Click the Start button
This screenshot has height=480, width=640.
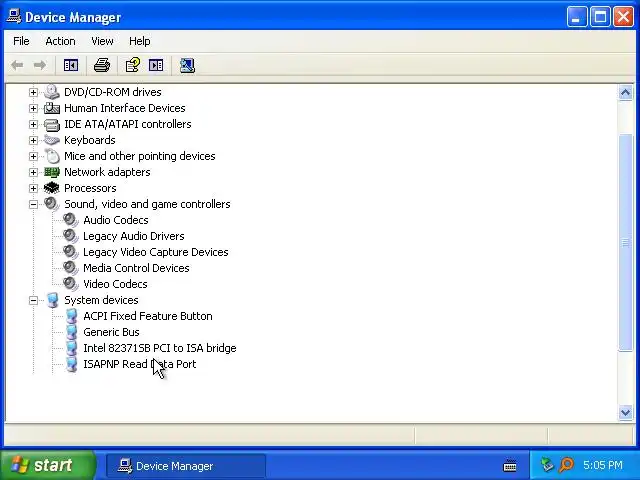point(47,465)
